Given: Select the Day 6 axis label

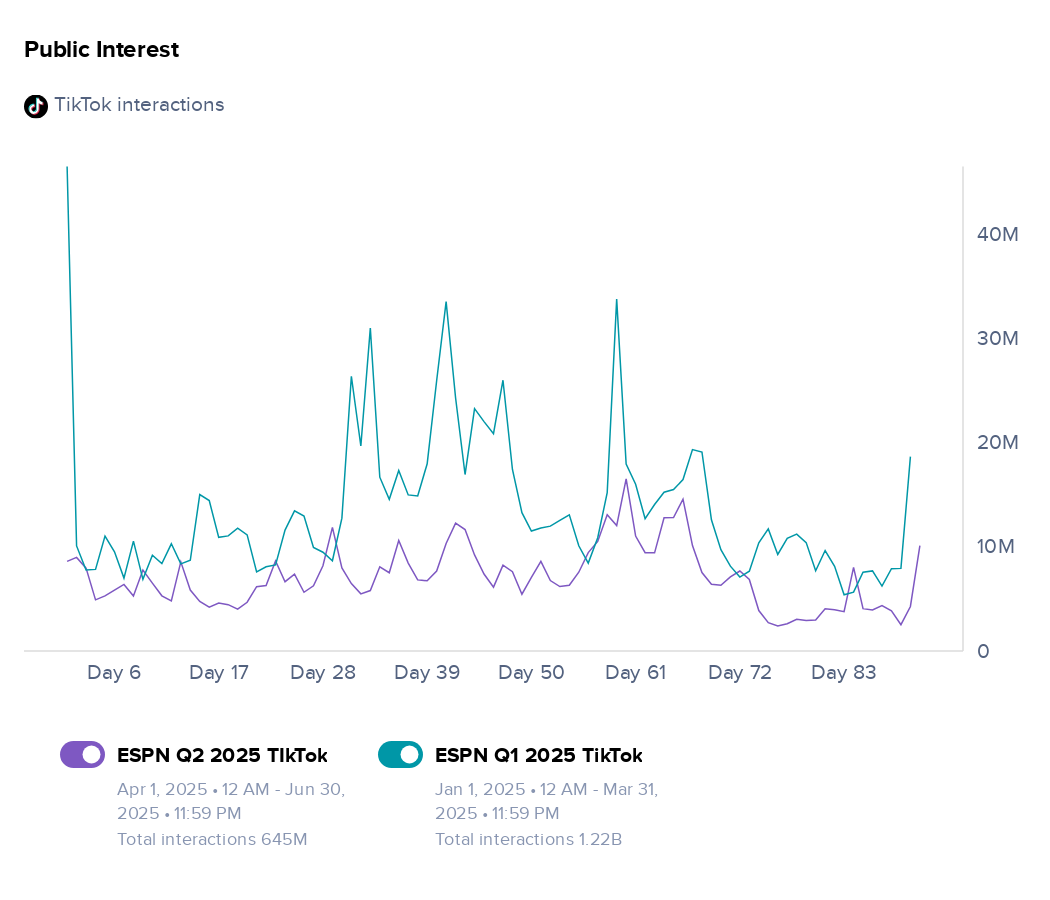Looking at the screenshot, I should point(114,672).
